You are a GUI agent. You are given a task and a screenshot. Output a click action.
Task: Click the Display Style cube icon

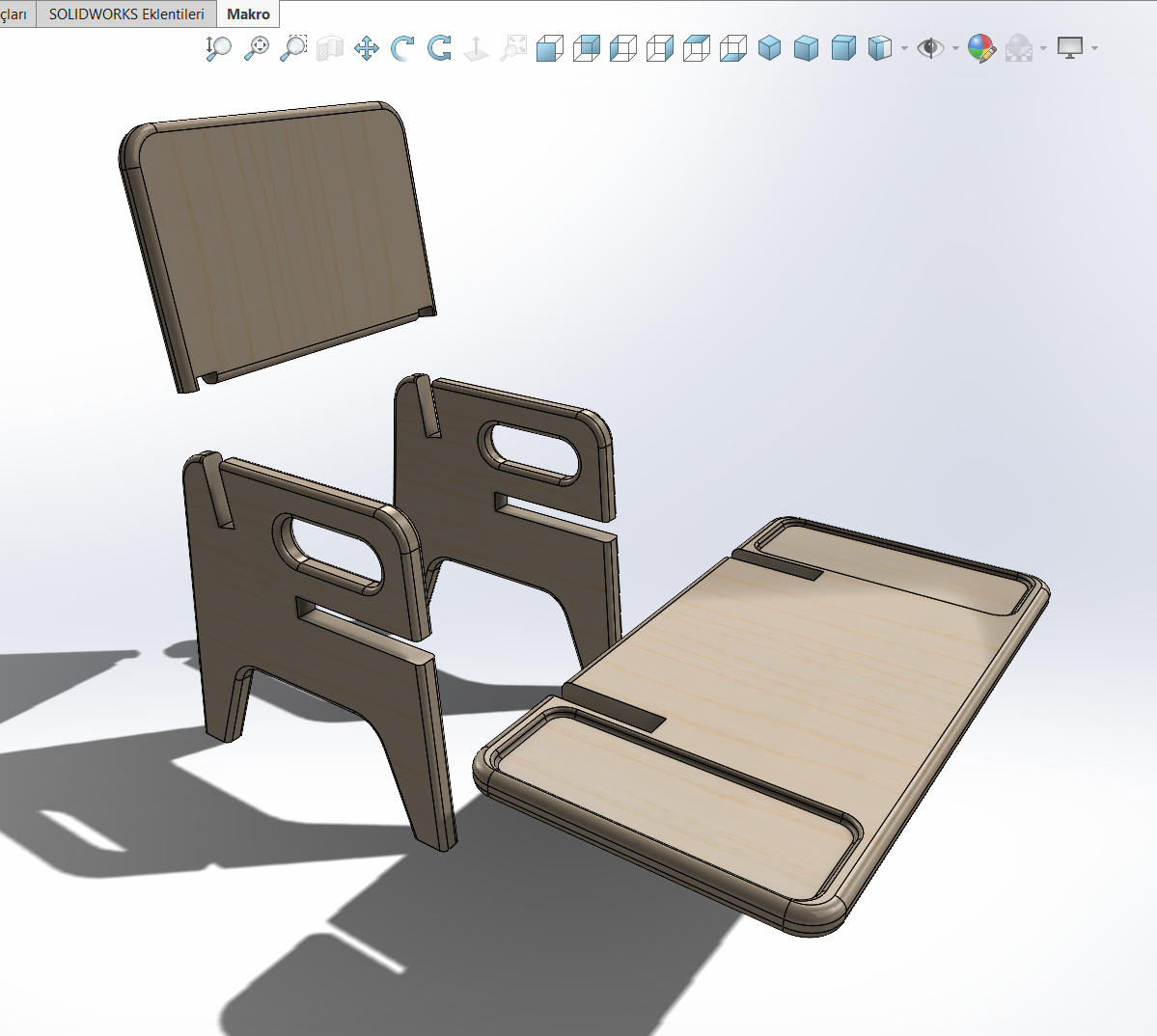coord(879,48)
